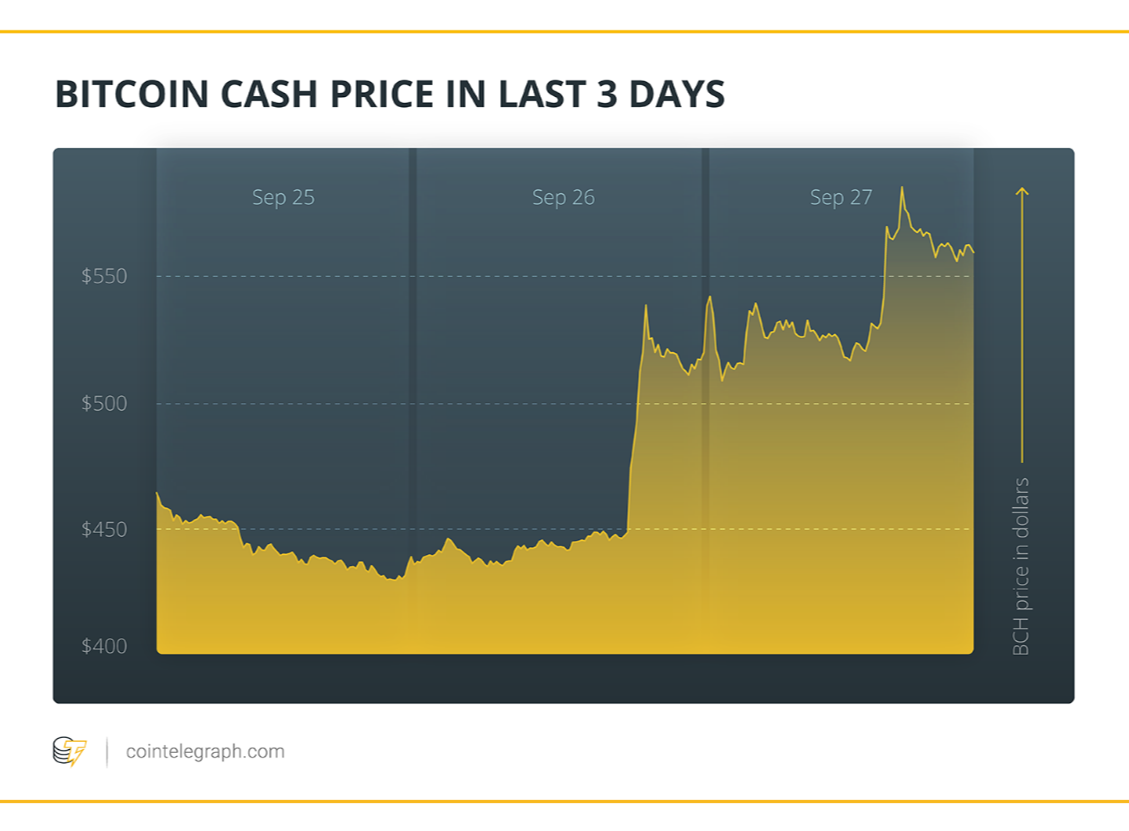Click the $550 price axis label

104,276
